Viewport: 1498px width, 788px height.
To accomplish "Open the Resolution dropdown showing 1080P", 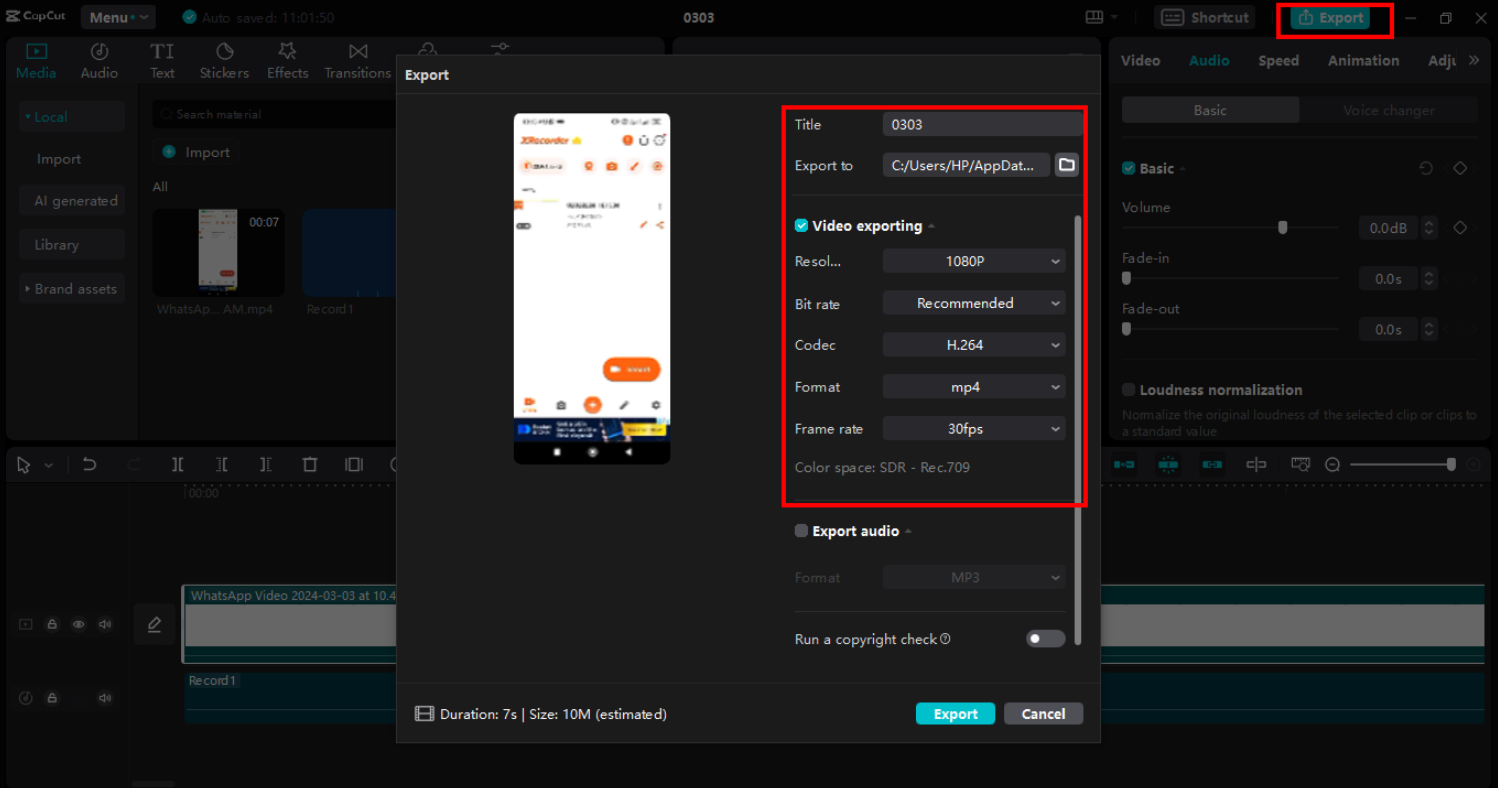I will (x=974, y=261).
